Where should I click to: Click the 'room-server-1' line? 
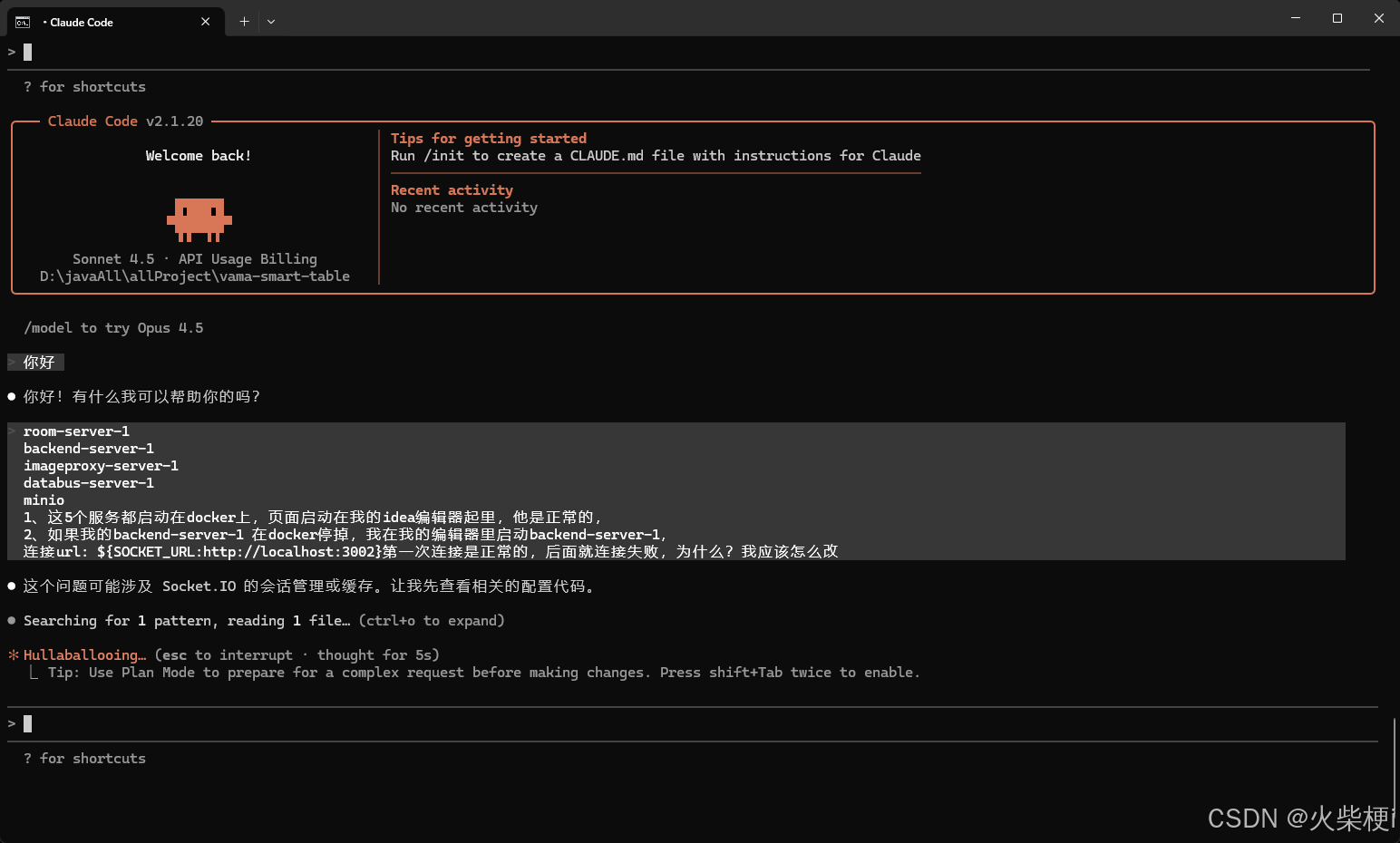point(76,431)
